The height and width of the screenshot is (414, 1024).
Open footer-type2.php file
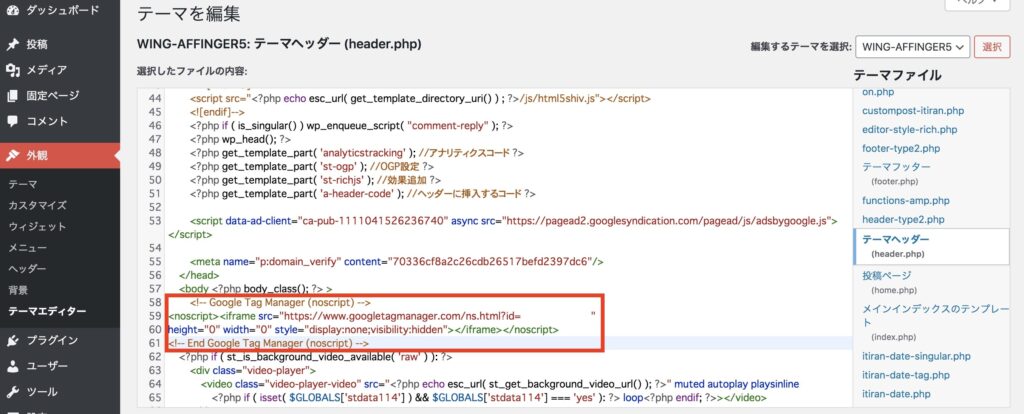coord(901,149)
